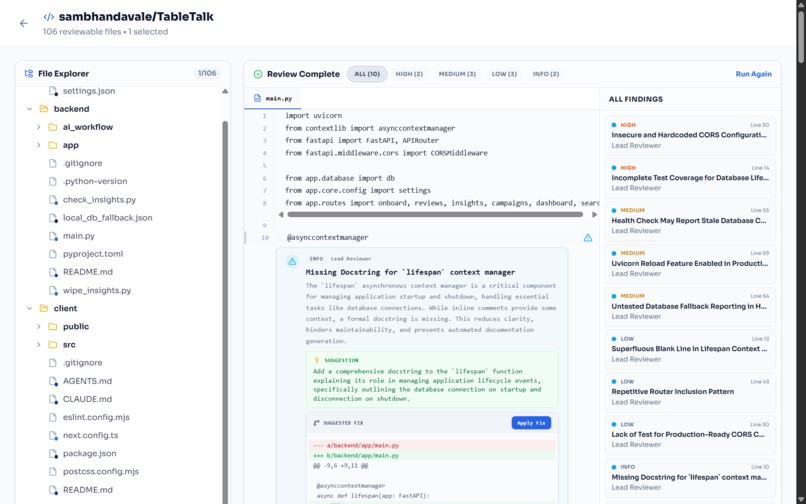The image size is (806, 504).
Task: Open backend README.md file
Action: click(87, 272)
